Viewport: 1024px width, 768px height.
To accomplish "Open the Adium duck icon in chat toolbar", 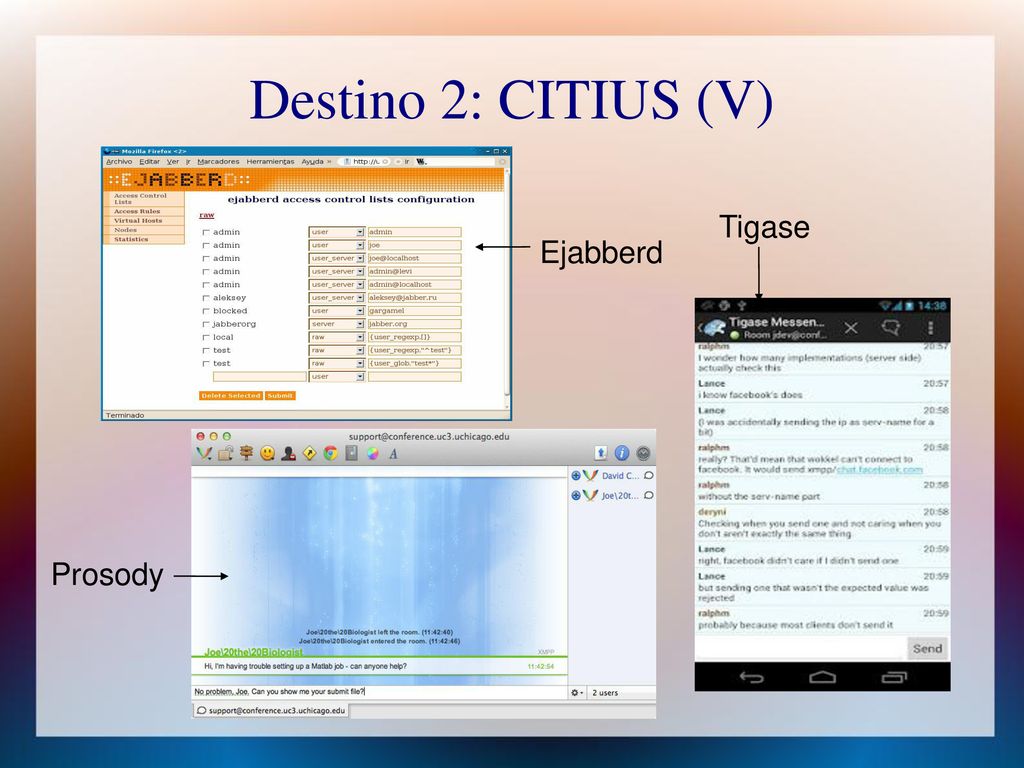I will (x=204, y=453).
